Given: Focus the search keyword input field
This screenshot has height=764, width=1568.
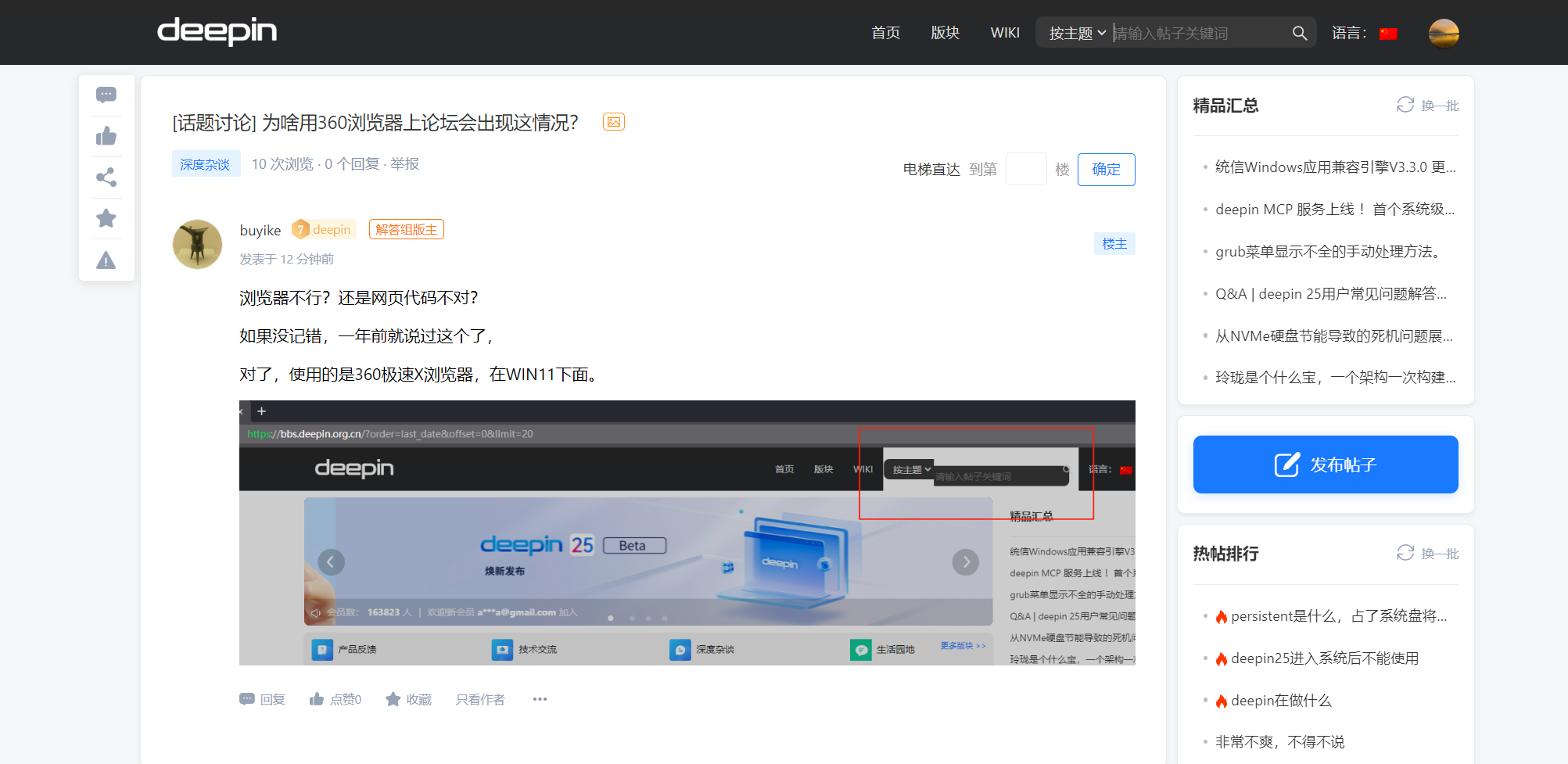Looking at the screenshot, I should (x=1199, y=33).
